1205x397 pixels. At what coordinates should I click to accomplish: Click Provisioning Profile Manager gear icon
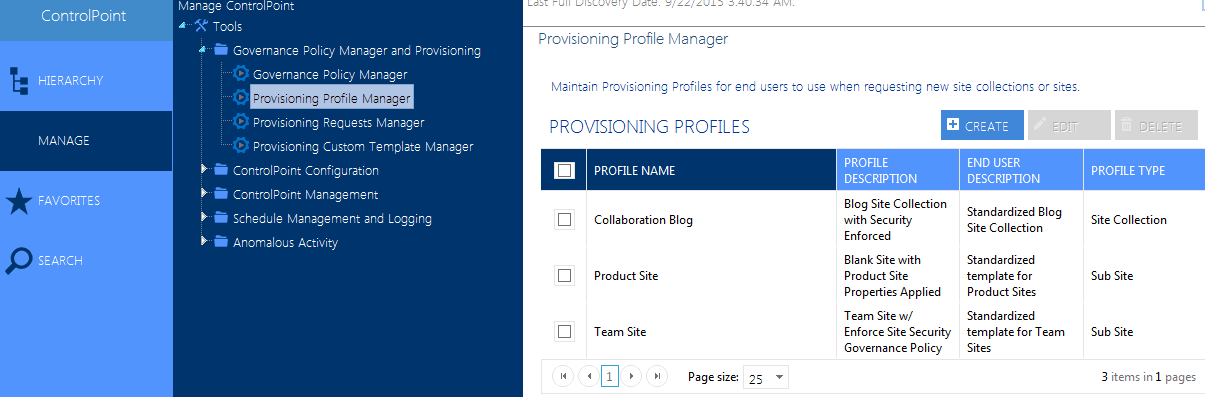click(240, 97)
